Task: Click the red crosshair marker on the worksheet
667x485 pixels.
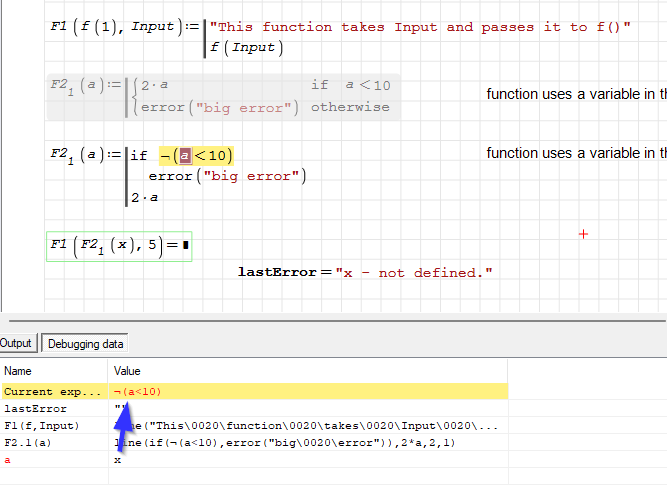Action: click(584, 234)
